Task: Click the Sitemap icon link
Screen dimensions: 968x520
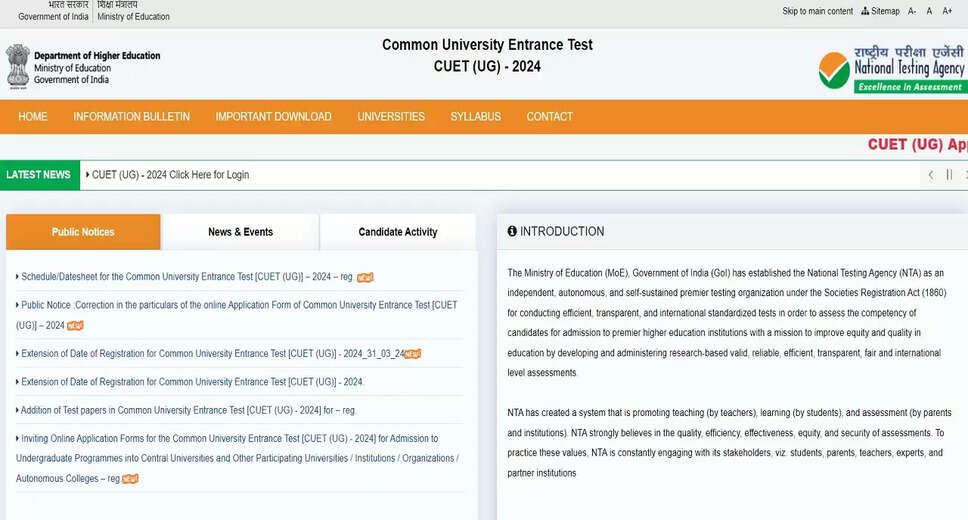Action: 880,11
